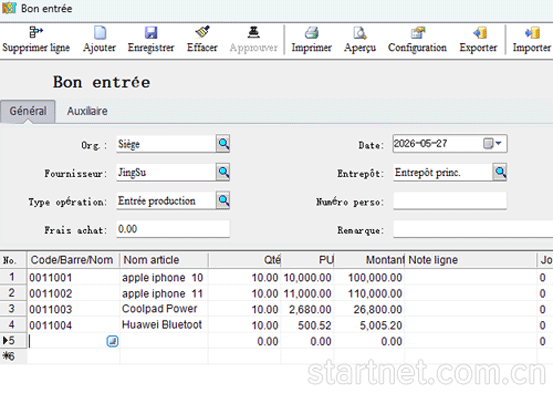Screen dimensions: 553x393
Task: Click the Entrepôt field
Action: click(443, 173)
